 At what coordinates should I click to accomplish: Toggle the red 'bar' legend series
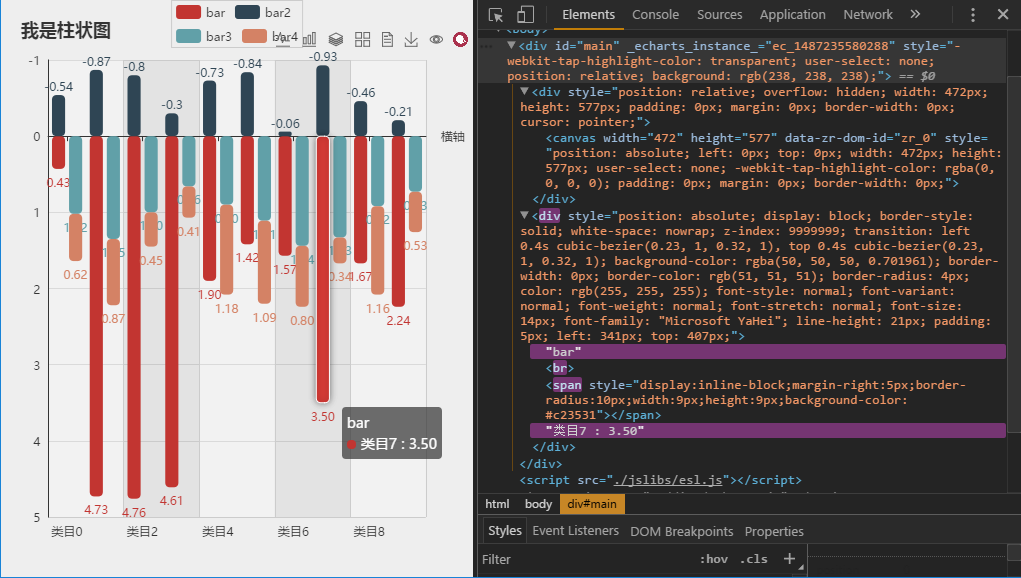(x=201, y=12)
